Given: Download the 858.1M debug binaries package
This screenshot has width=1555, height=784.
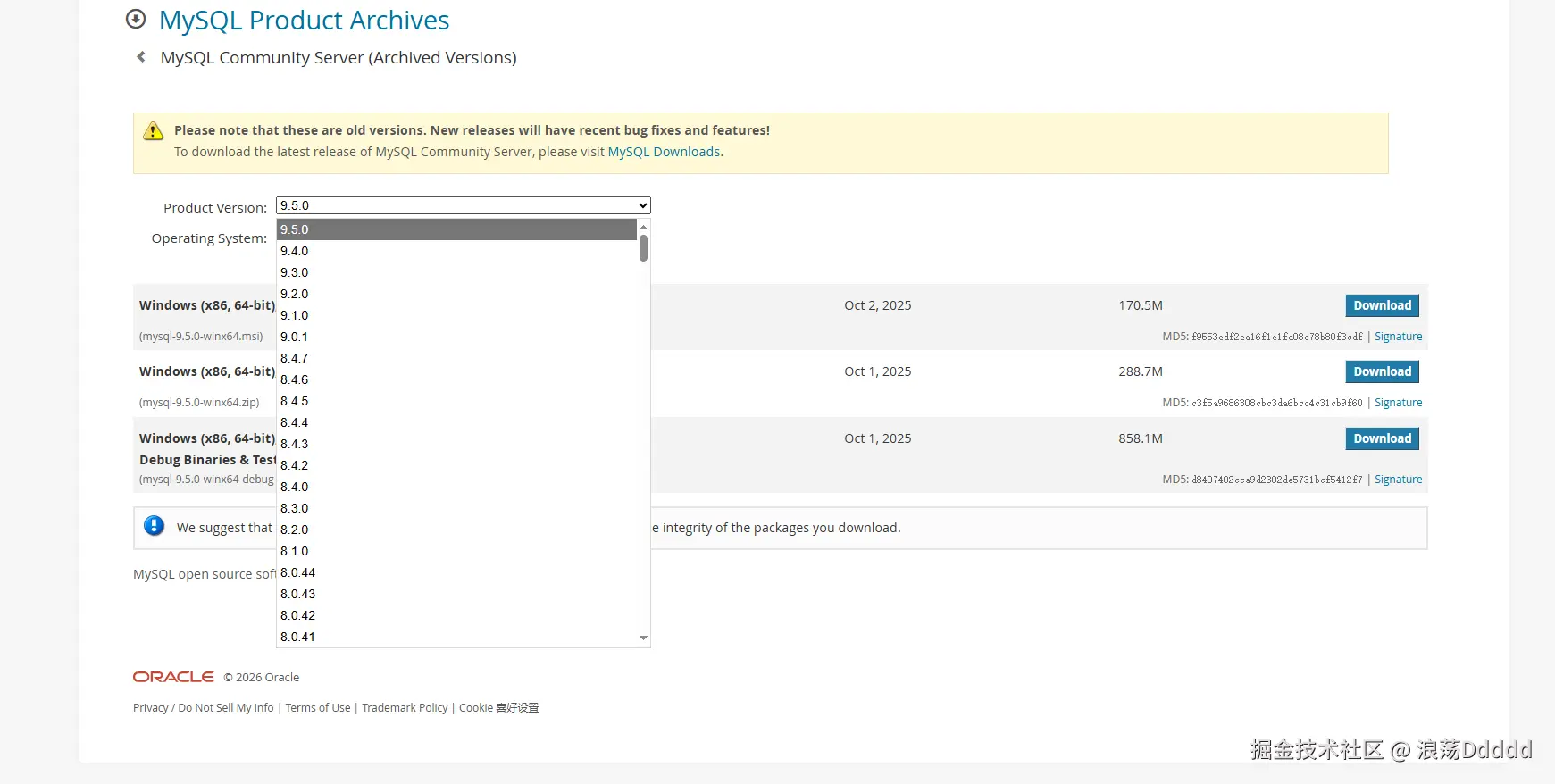Looking at the screenshot, I should click(x=1382, y=438).
